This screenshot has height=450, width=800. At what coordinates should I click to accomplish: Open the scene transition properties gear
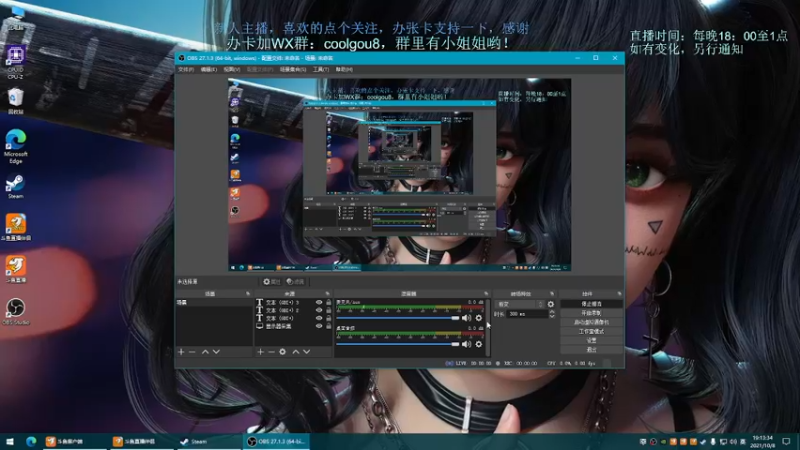tap(551, 304)
